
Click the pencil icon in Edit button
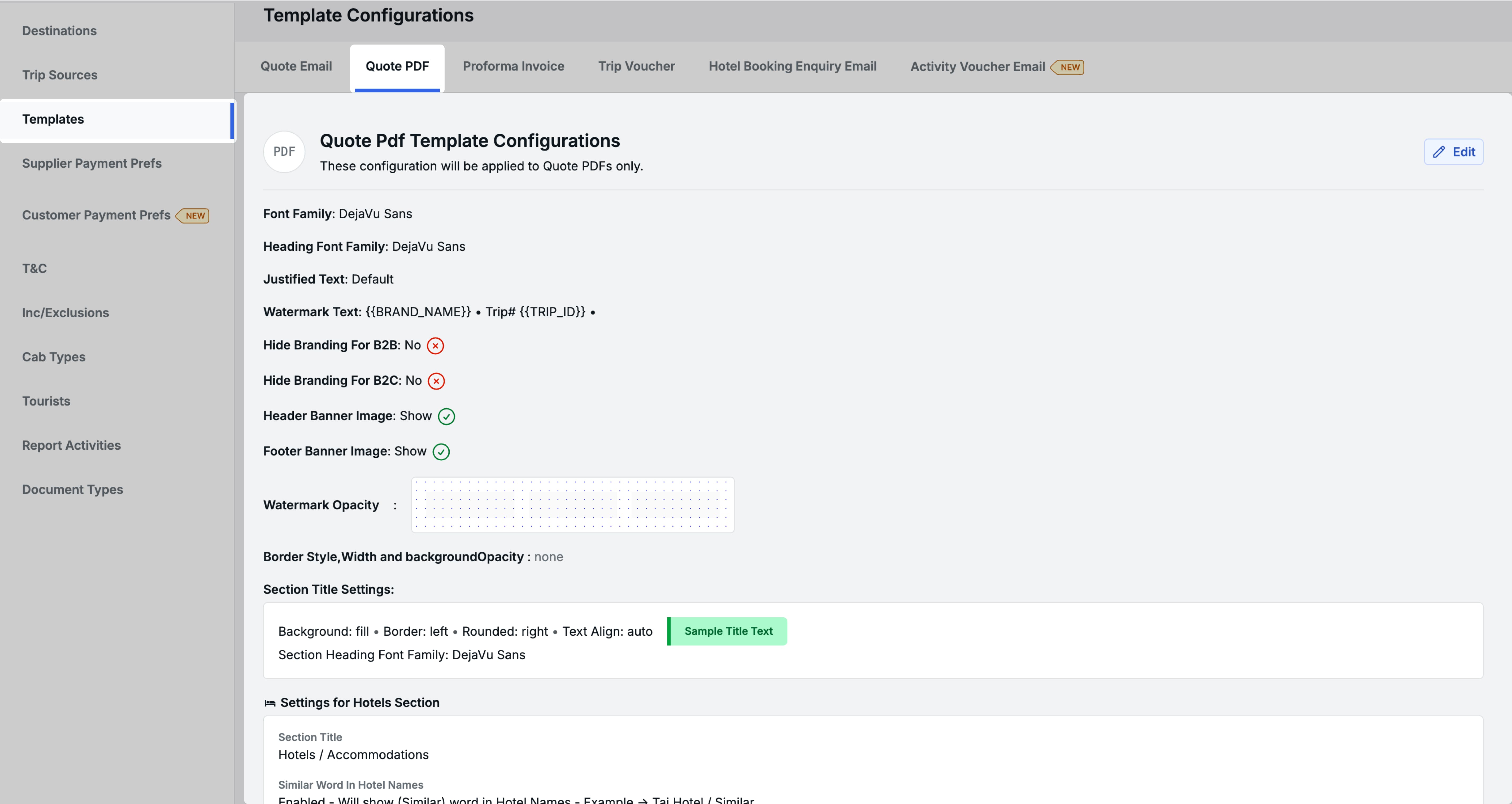click(1439, 152)
